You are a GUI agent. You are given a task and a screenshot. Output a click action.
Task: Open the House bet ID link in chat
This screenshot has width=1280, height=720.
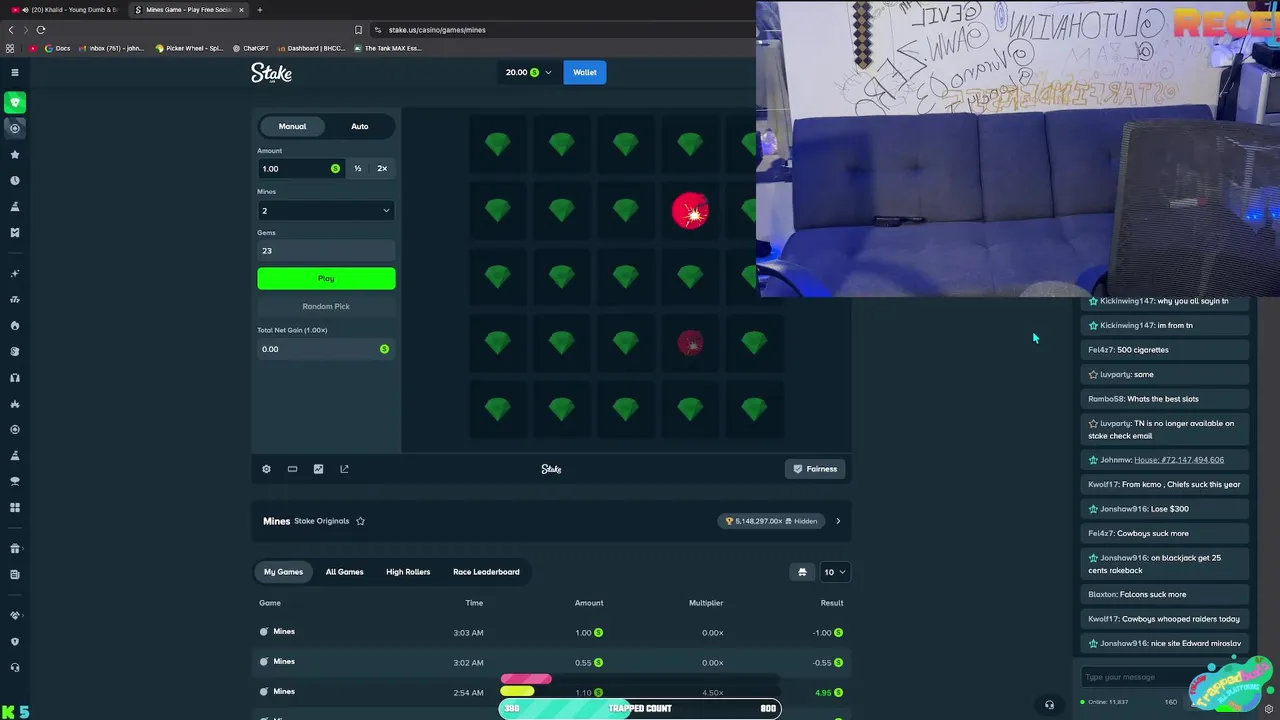pos(1179,460)
